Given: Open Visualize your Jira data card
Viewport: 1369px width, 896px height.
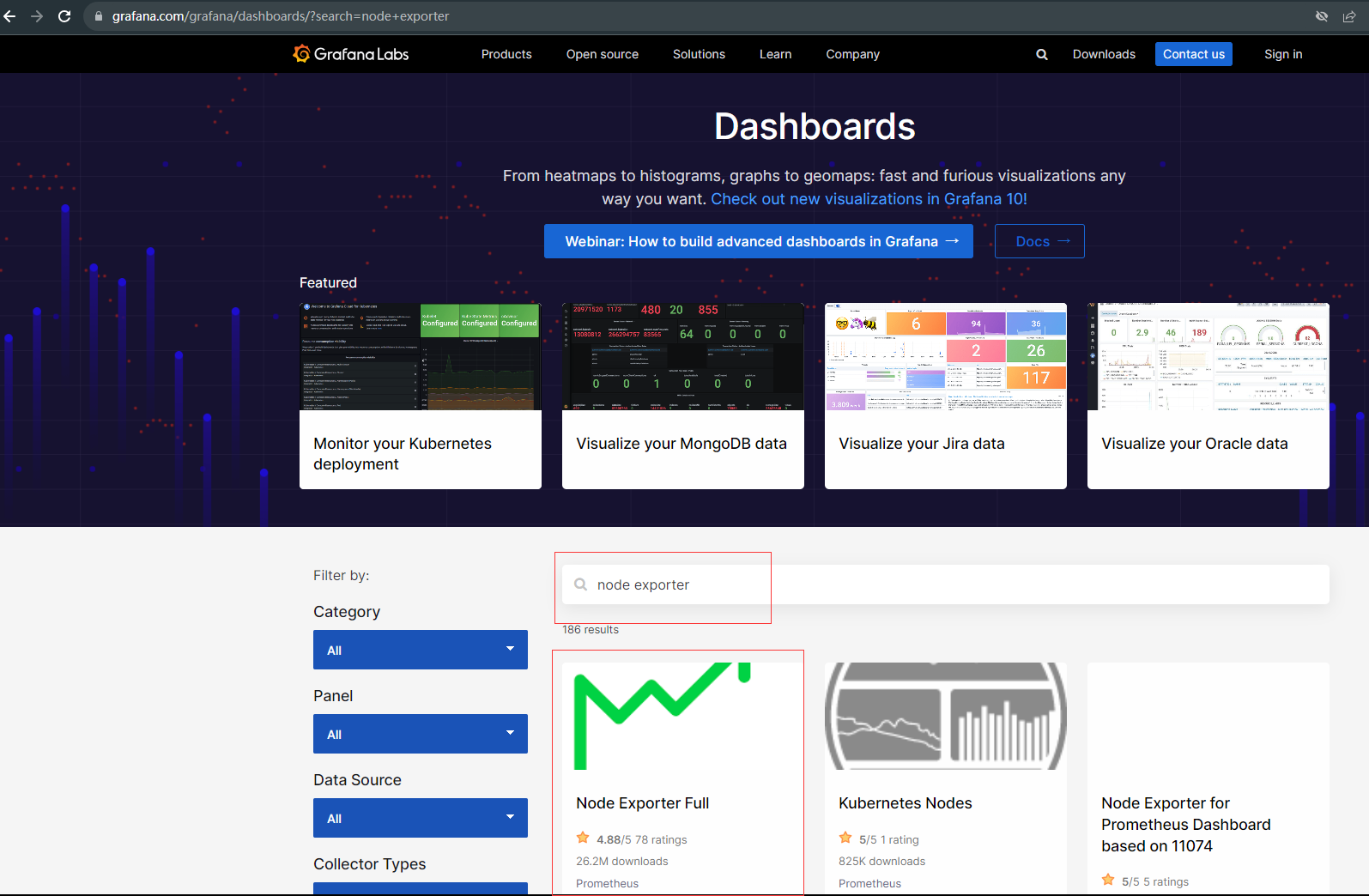Looking at the screenshot, I should pyautogui.click(x=946, y=396).
